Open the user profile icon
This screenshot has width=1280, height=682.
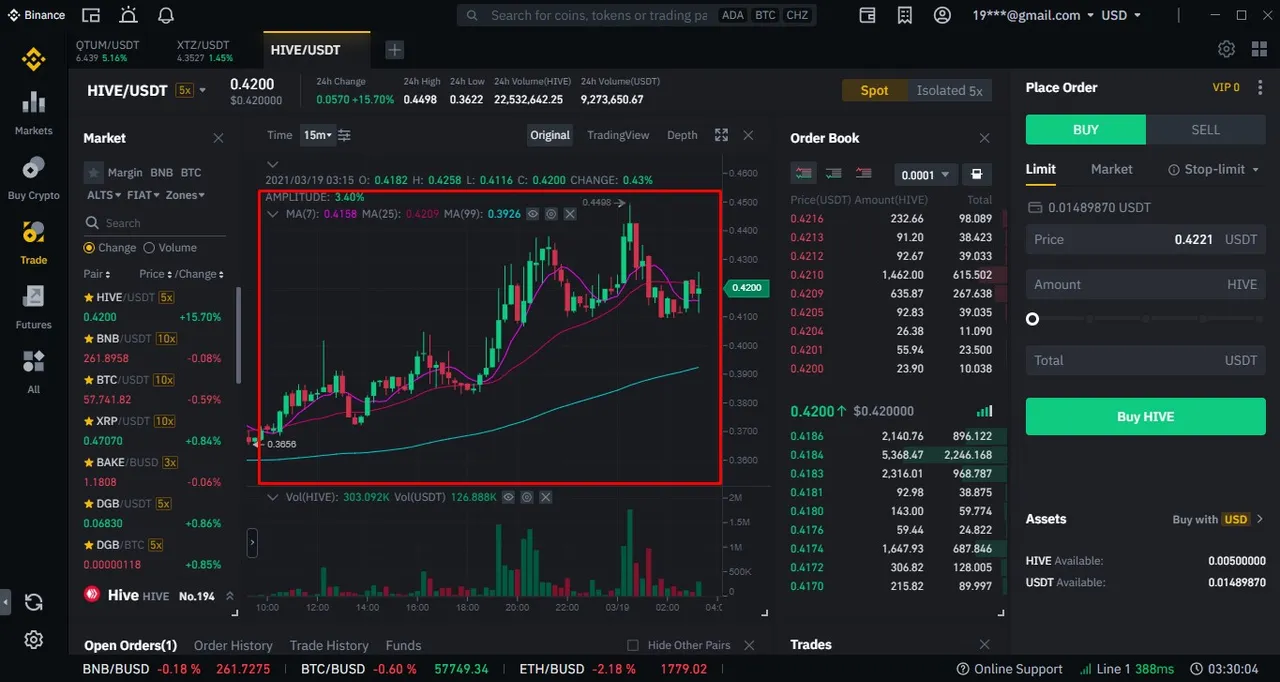942,15
